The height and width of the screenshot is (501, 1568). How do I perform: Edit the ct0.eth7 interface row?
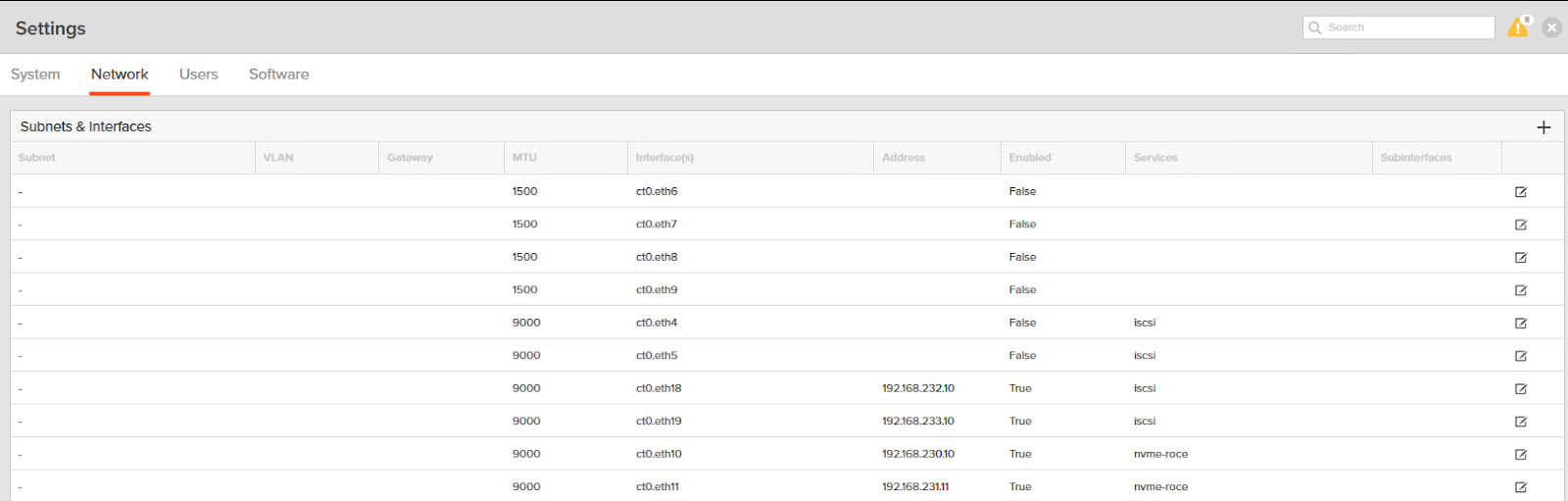tap(1521, 225)
